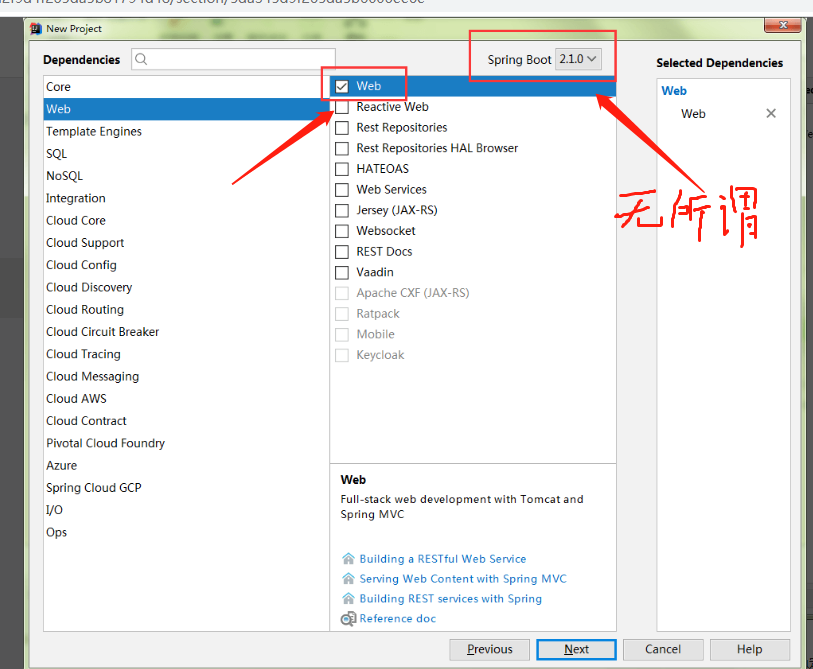
Task: Open Building a RESTful Web Service guide
Action: pos(443,559)
